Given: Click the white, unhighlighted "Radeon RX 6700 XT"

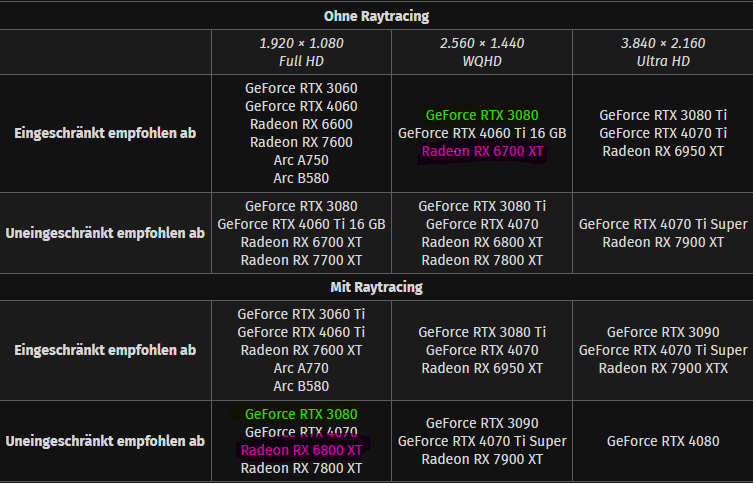Looking at the screenshot, I should (302, 242).
